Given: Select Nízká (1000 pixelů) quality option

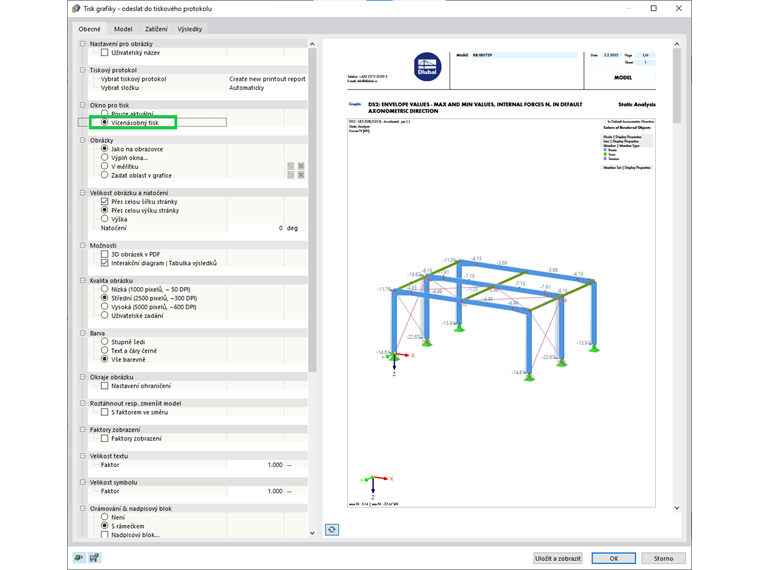Looking at the screenshot, I should pos(104,289).
